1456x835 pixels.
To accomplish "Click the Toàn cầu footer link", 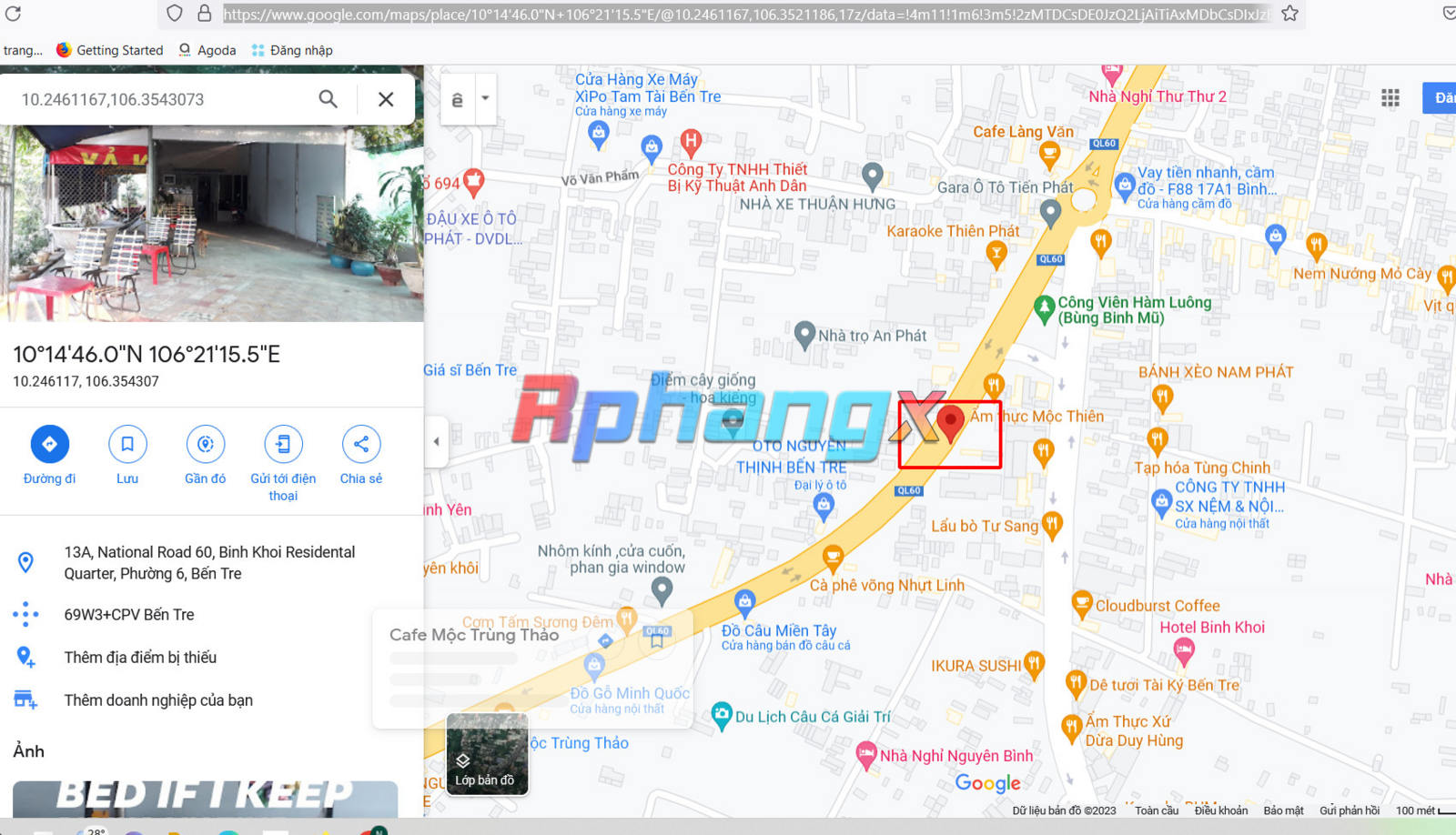I will pos(1157,810).
